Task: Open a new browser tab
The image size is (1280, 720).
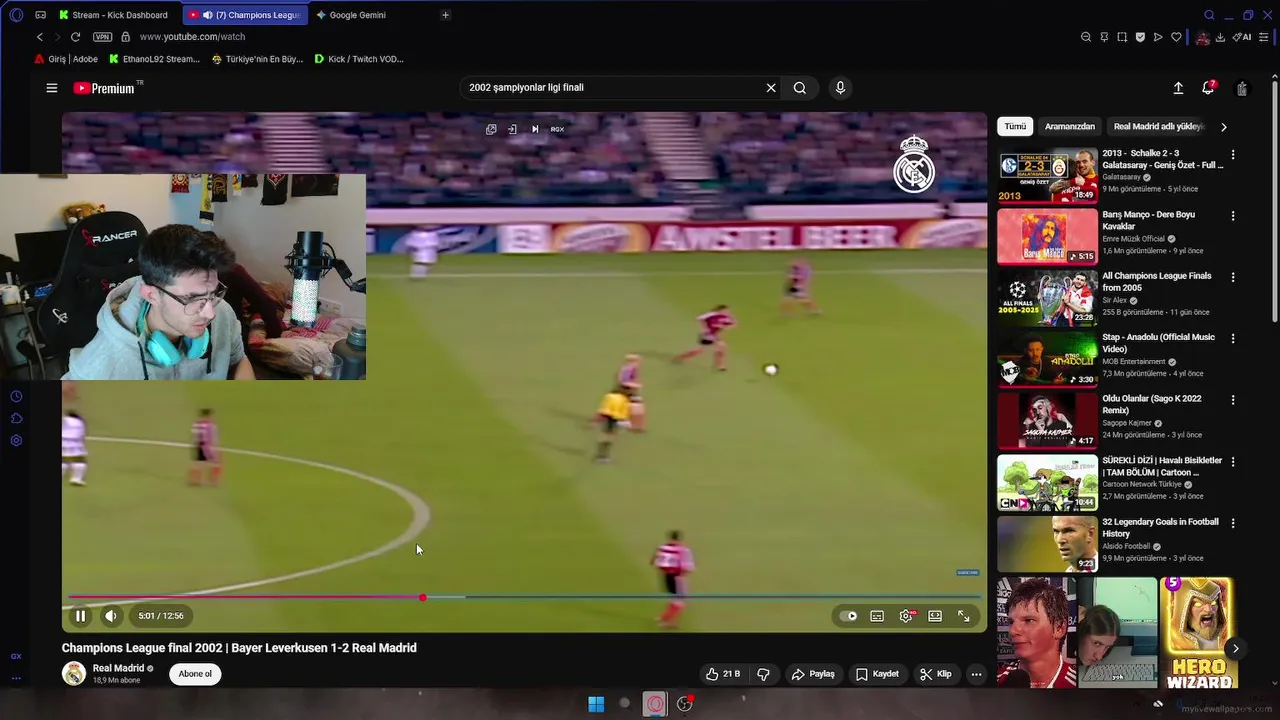Action: pyautogui.click(x=445, y=15)
